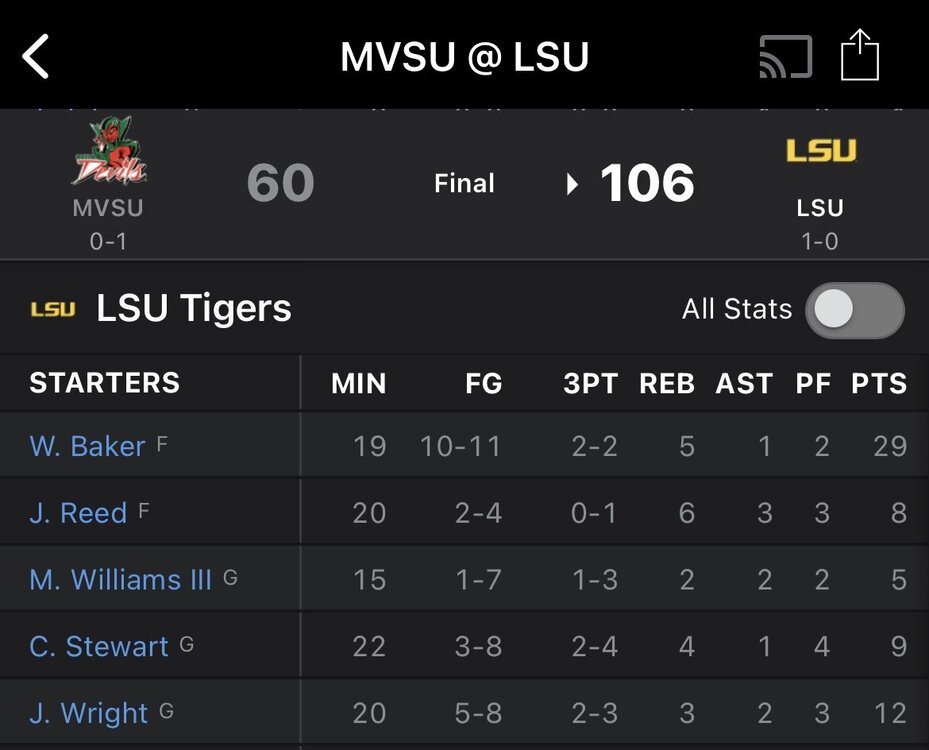This screenshot has height=750, width=929.
Task: Tap the back arrow icon
Action: click(x=37, y=56)
